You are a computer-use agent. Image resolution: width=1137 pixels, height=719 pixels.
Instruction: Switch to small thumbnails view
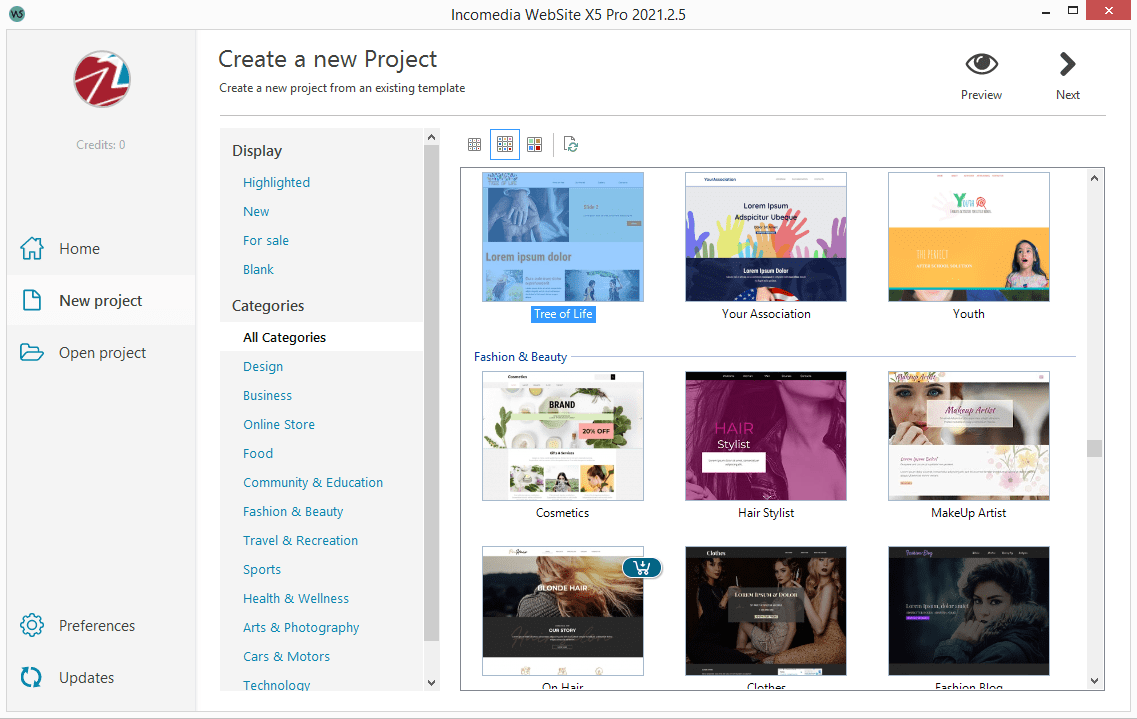475,145
